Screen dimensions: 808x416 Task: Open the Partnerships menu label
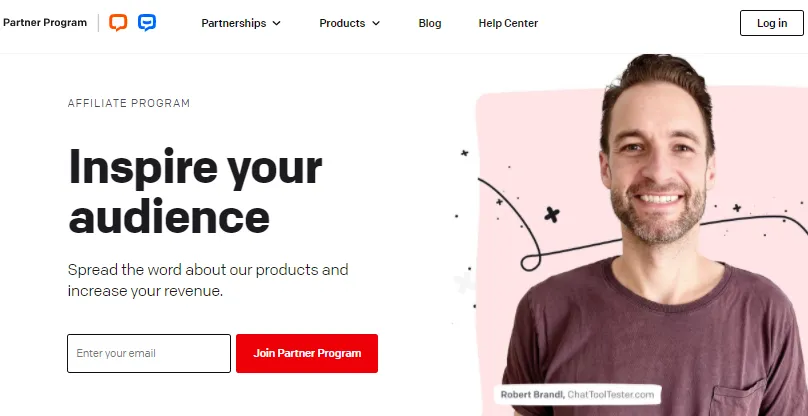tap(234, 23)
